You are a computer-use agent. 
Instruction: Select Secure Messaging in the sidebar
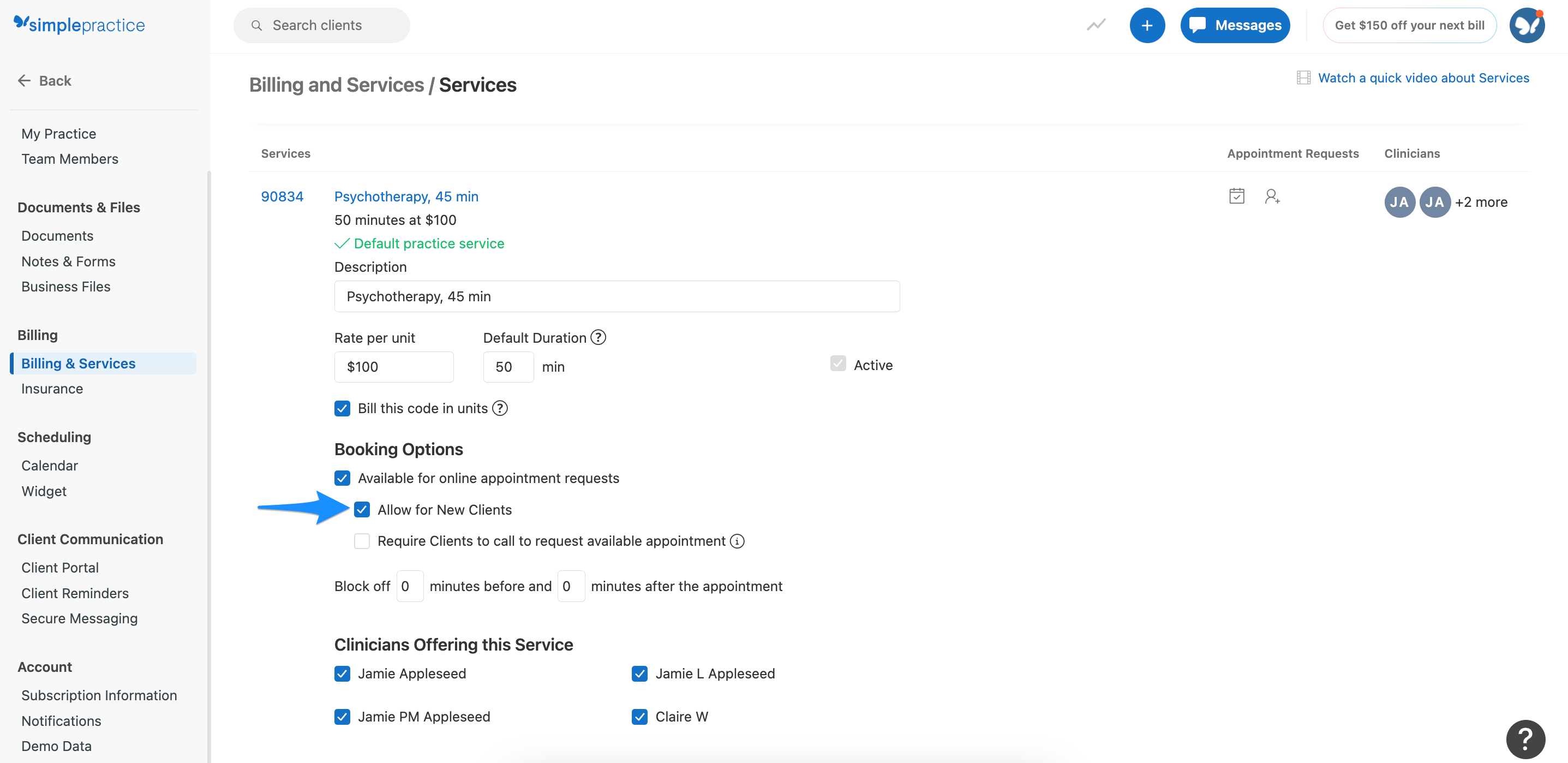(x=80, y=618)
